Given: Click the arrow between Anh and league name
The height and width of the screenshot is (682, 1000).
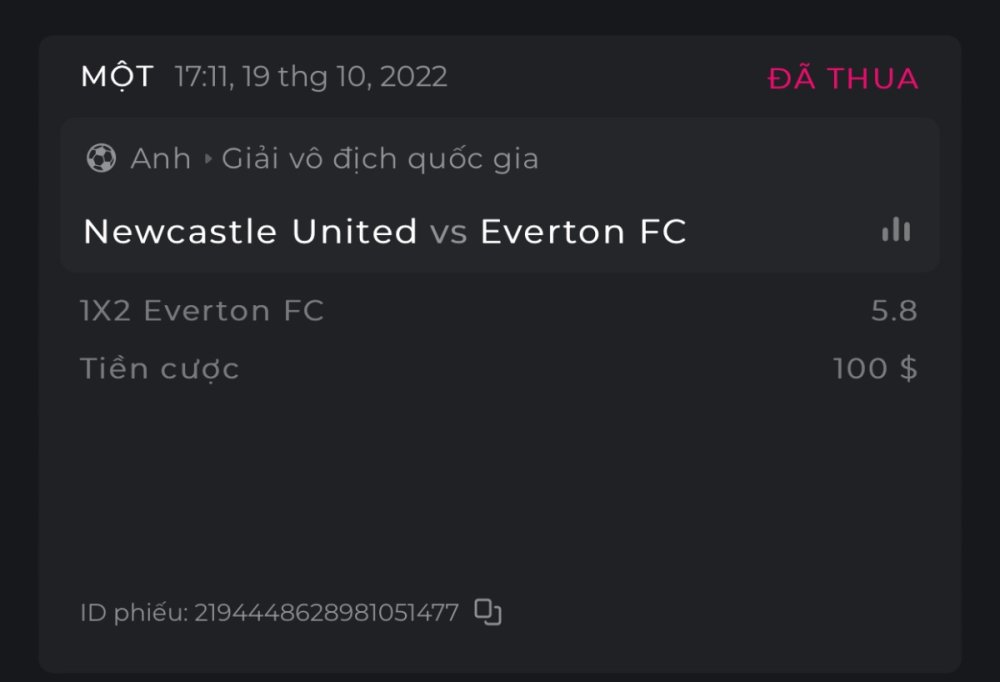Looking at the screenshot, I should [x=208, y=159].
